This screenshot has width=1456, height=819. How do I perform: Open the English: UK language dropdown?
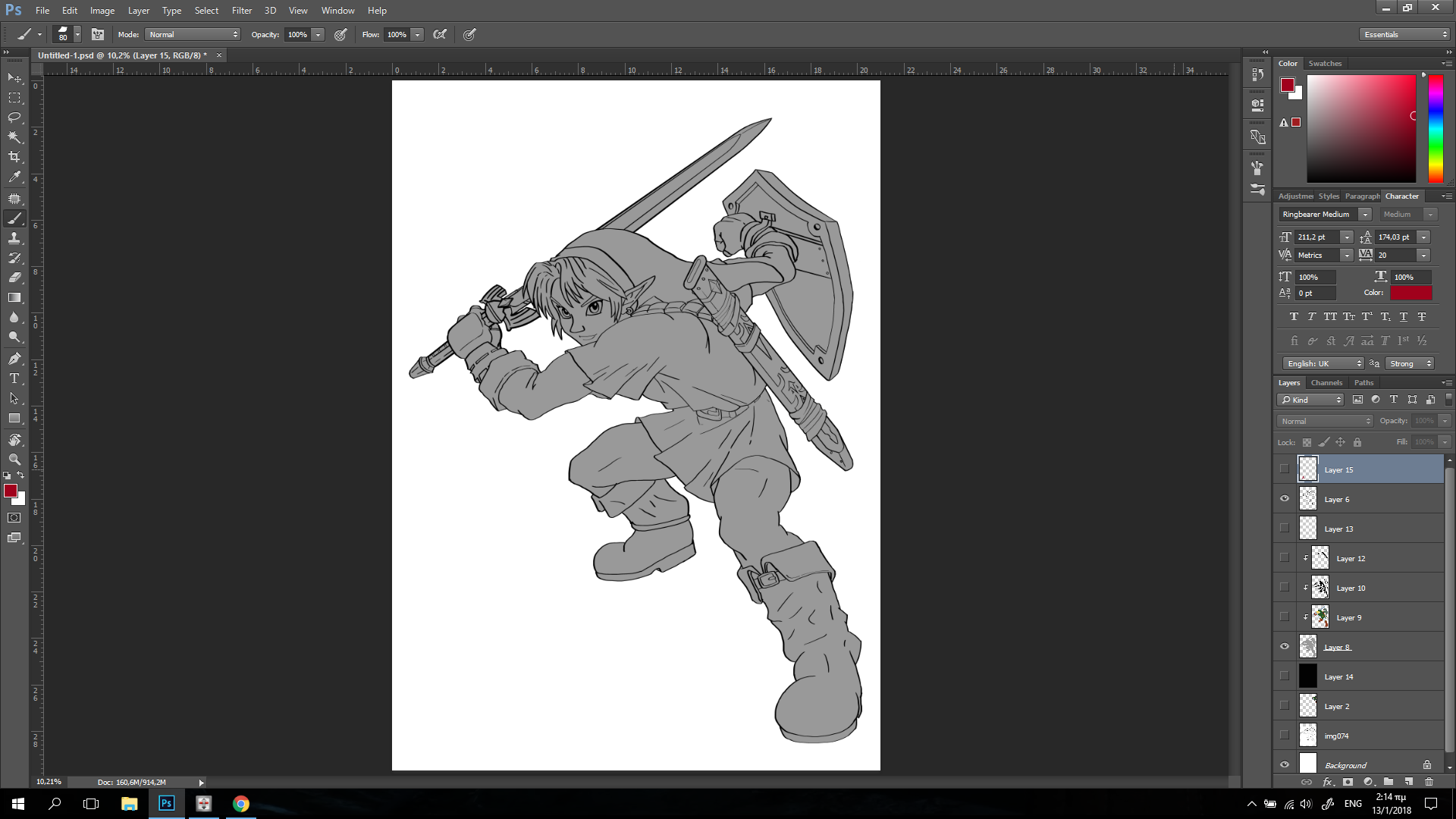coord(1324,364)
